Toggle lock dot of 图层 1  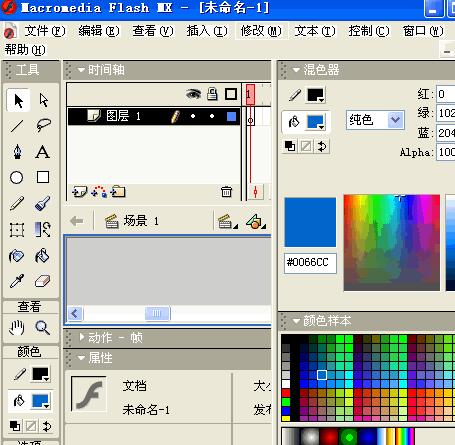(212, 116)
